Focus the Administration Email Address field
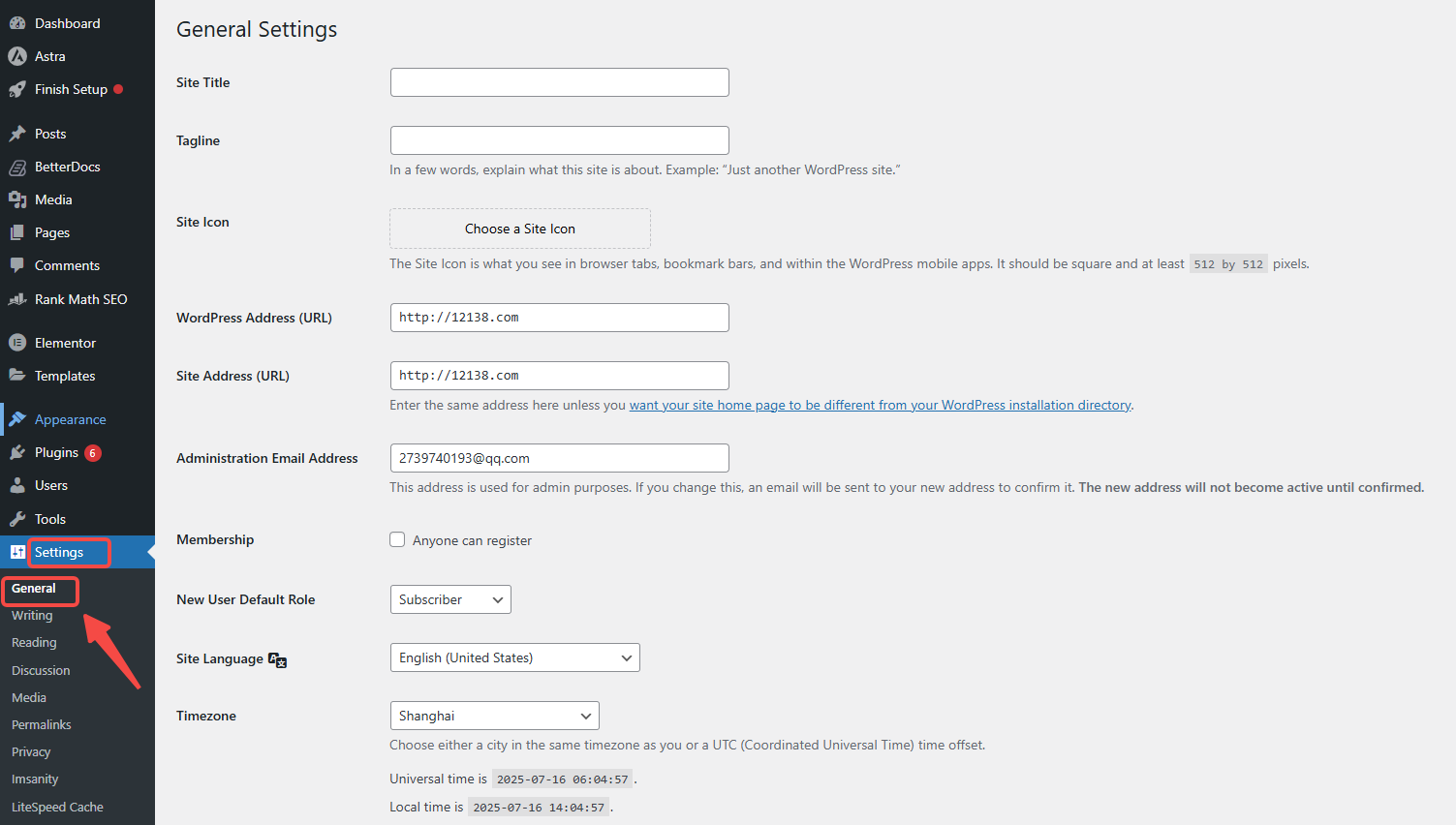Screen dimensions: 1456x825 (559, 458)
